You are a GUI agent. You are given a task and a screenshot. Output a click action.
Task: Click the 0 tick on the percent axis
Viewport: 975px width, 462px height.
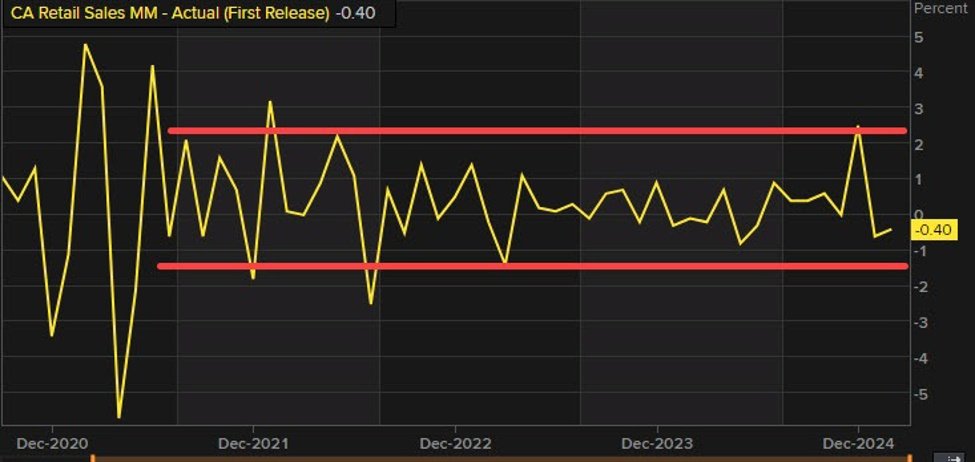[918, 215]
